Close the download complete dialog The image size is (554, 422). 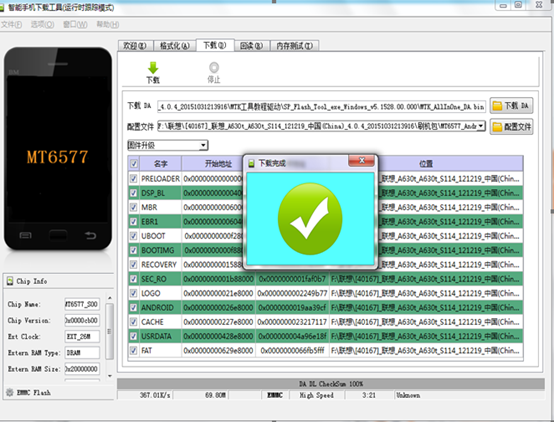(x=361, y=161)
